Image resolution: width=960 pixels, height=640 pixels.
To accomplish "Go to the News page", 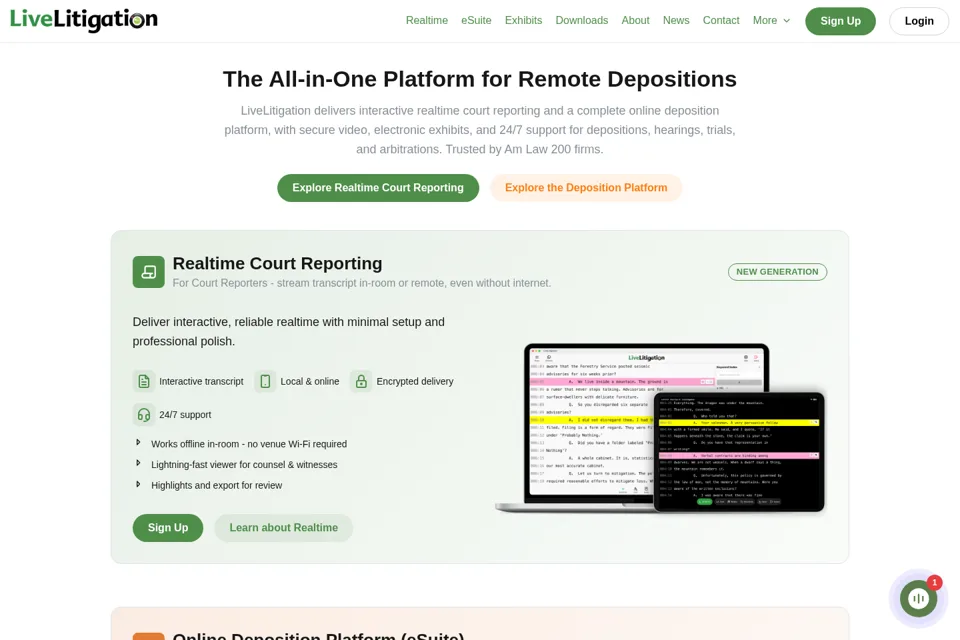I will 676,20.
